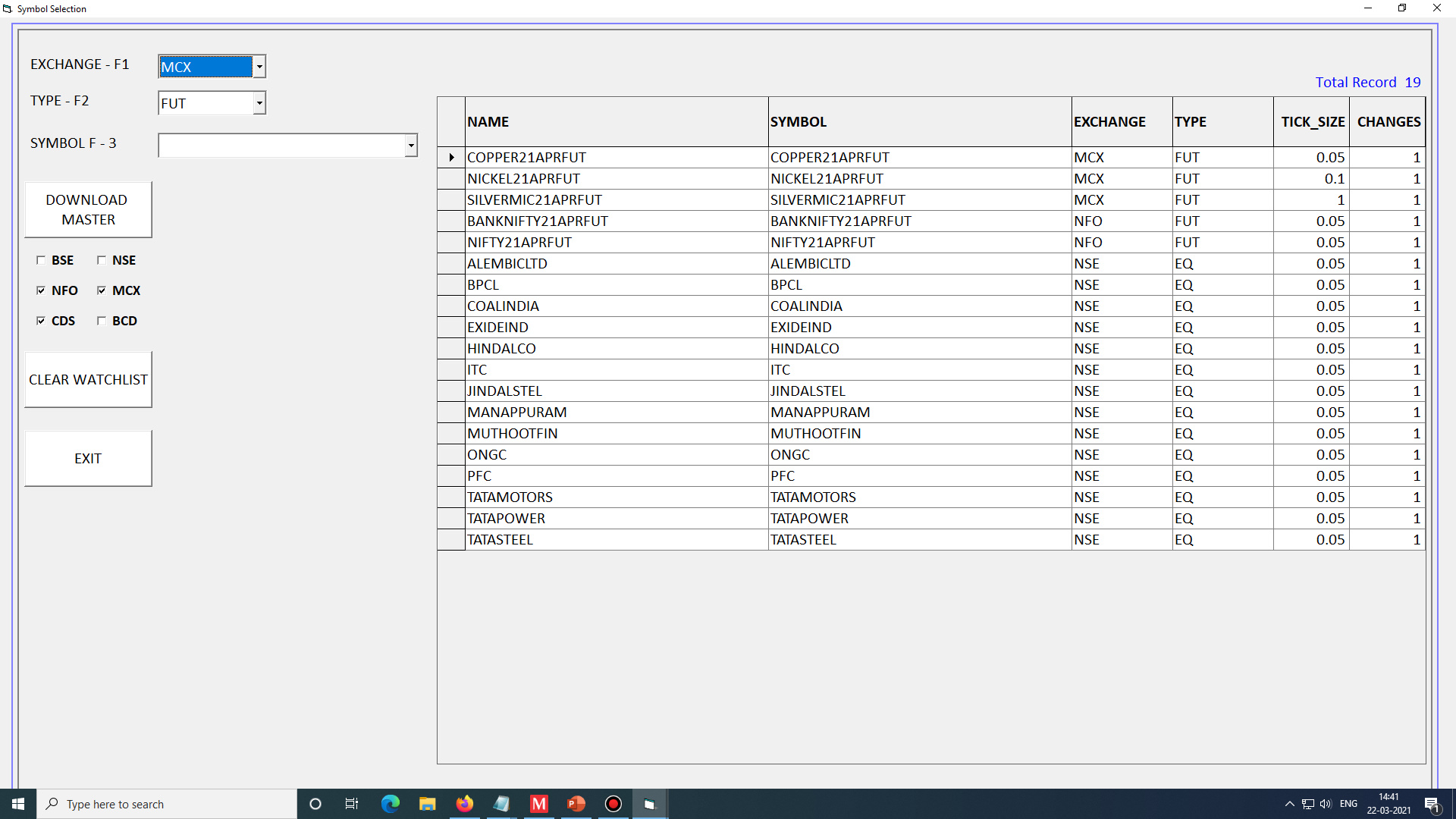
Task: Click the red M application taskbar icon
Action: (x=538, y=804)
